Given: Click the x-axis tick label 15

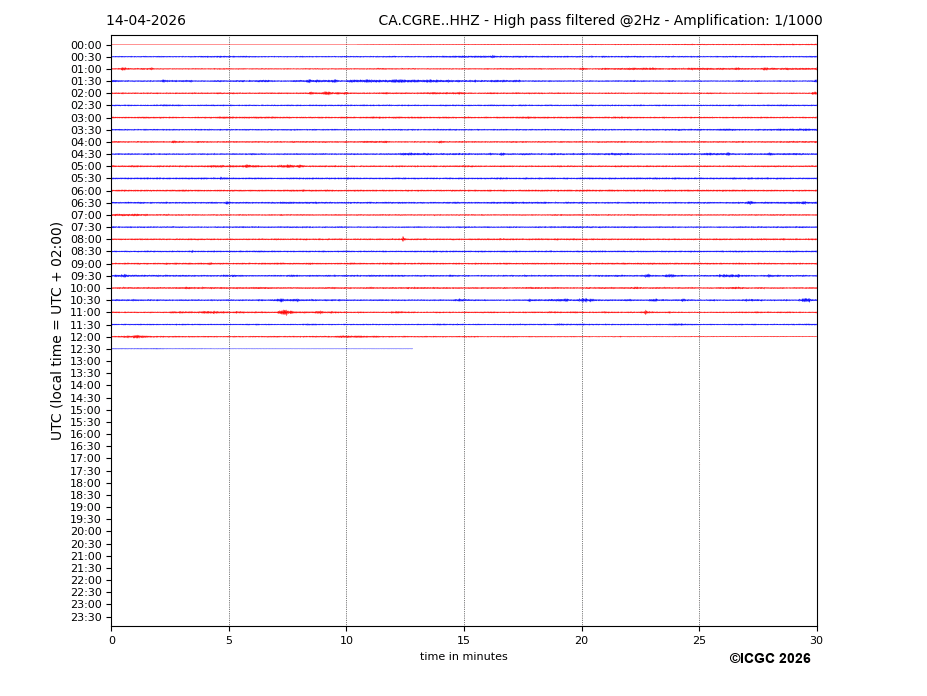Looking at the screenshot, I should tap(464, 640).
